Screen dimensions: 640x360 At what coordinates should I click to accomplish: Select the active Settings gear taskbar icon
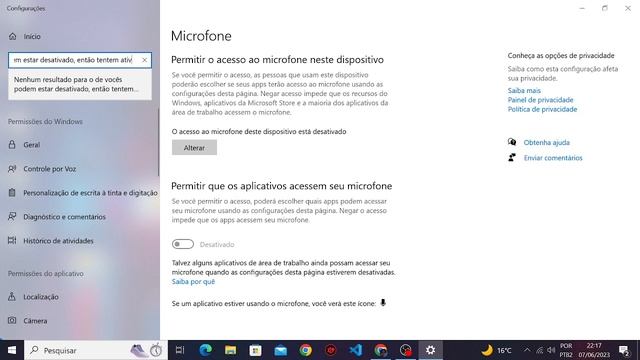(431, 350)
